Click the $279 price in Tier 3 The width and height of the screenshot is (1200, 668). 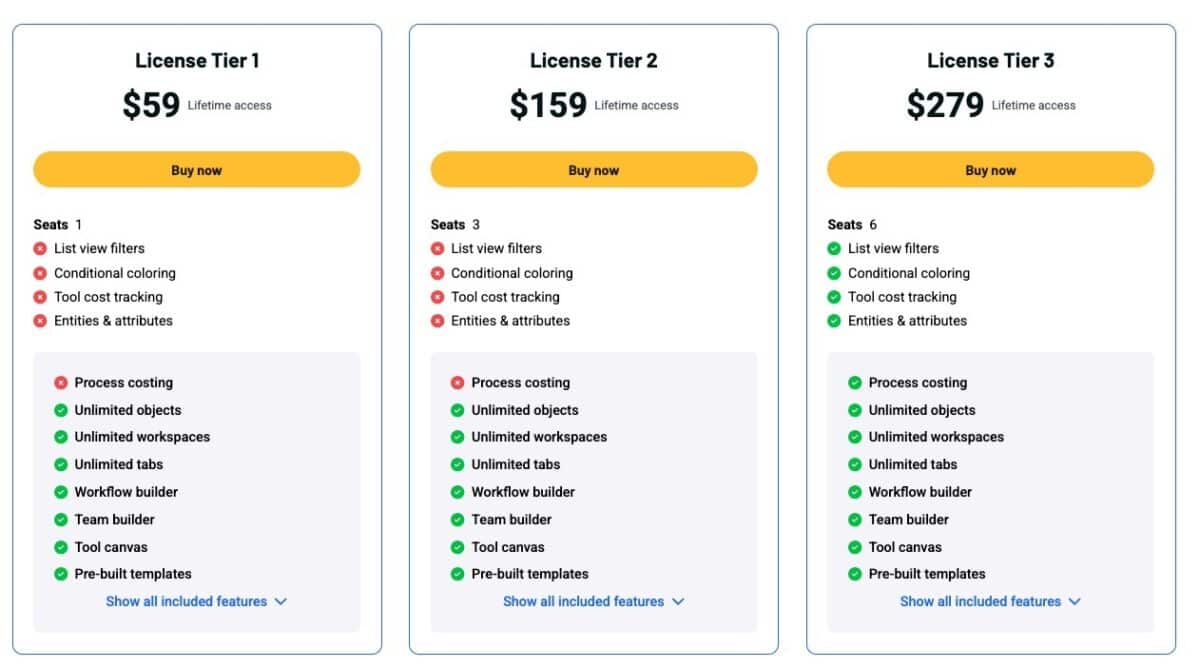(x=945, y=105)
